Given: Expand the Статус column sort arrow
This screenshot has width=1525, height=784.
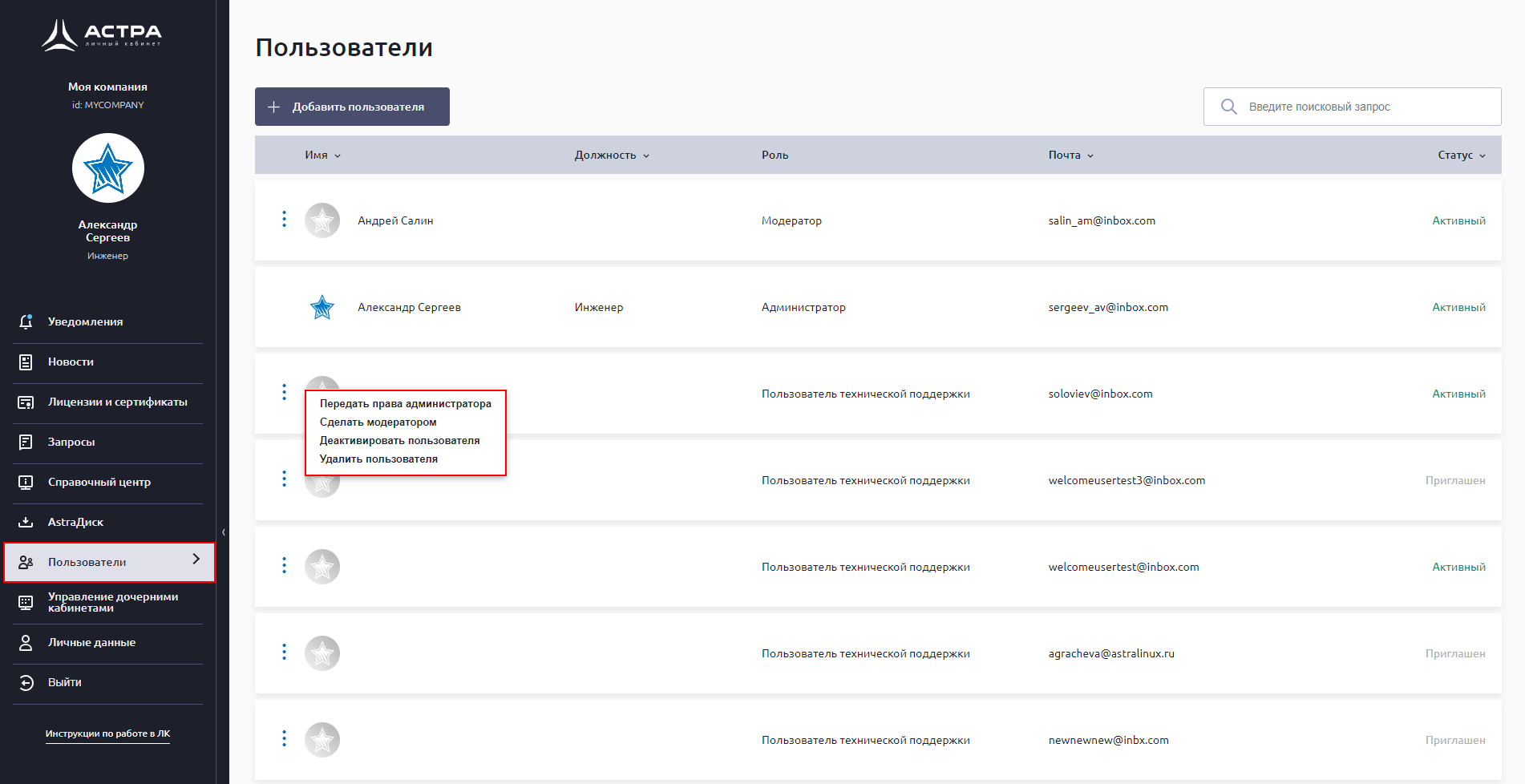Looking at the screenshot, I should (1483, 156).
